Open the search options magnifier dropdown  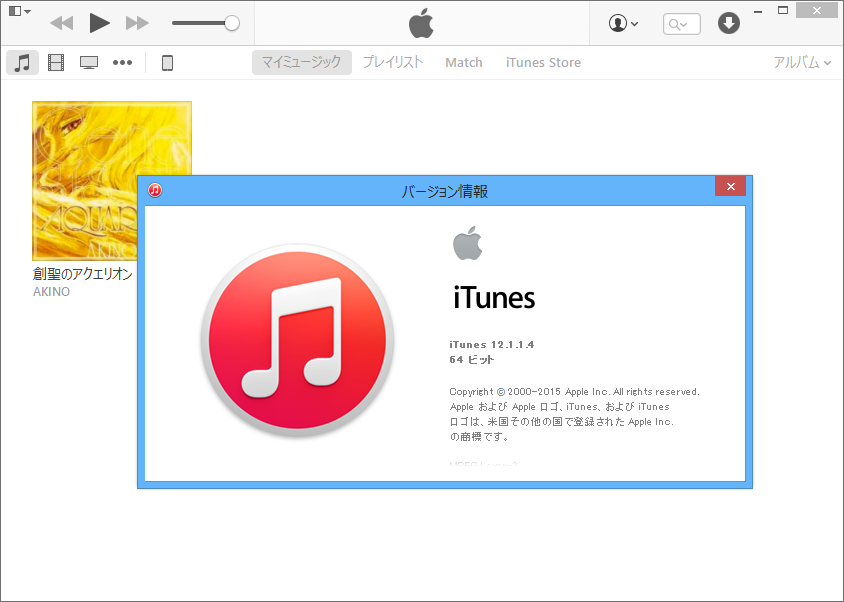click(681, 23)
